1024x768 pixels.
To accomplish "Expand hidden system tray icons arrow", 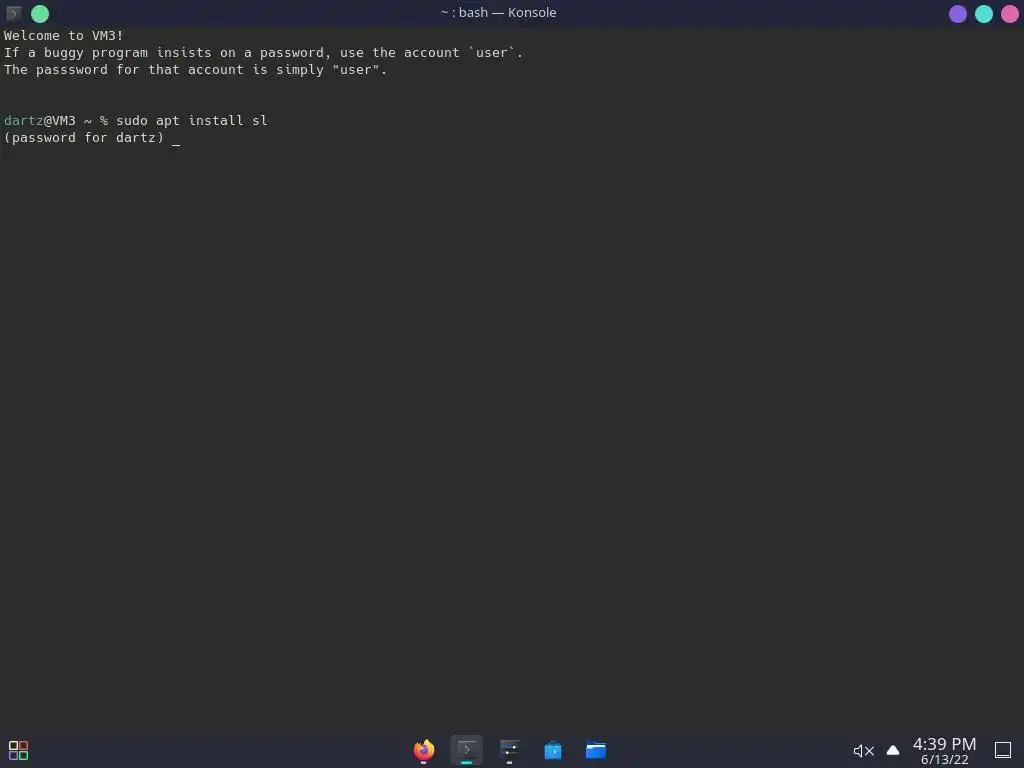I will 893,750.
